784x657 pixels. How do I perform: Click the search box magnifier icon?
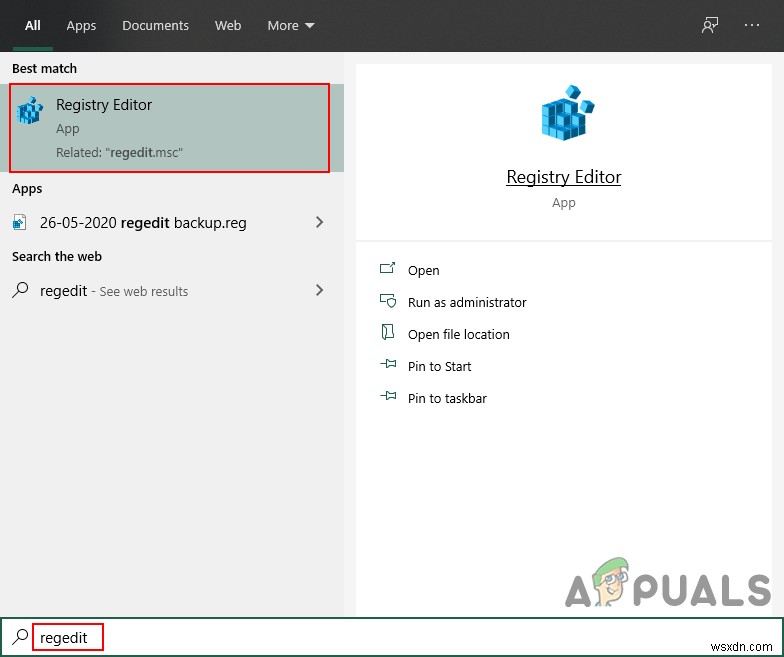click(20, 636)
